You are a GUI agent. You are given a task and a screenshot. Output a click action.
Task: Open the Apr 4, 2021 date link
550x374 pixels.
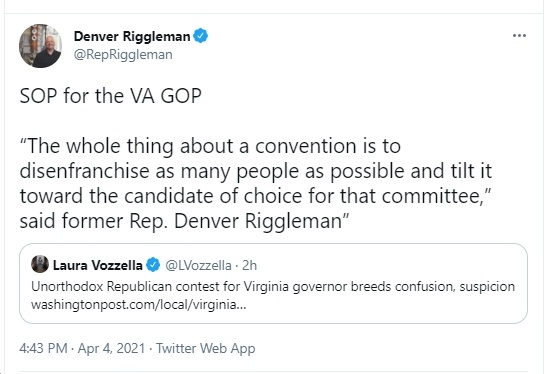point(111,348)
